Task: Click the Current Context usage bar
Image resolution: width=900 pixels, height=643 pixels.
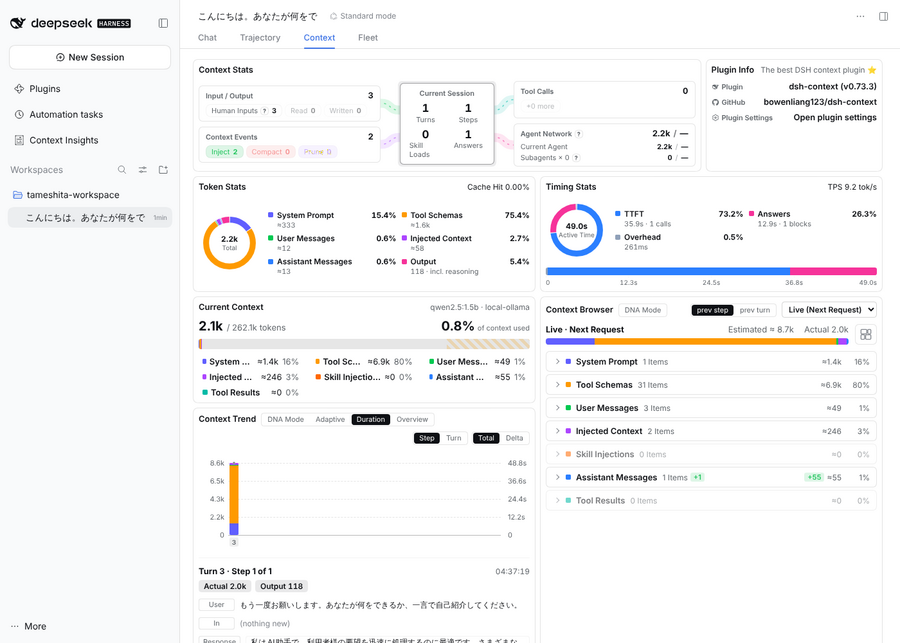Action: click(364, 344)
